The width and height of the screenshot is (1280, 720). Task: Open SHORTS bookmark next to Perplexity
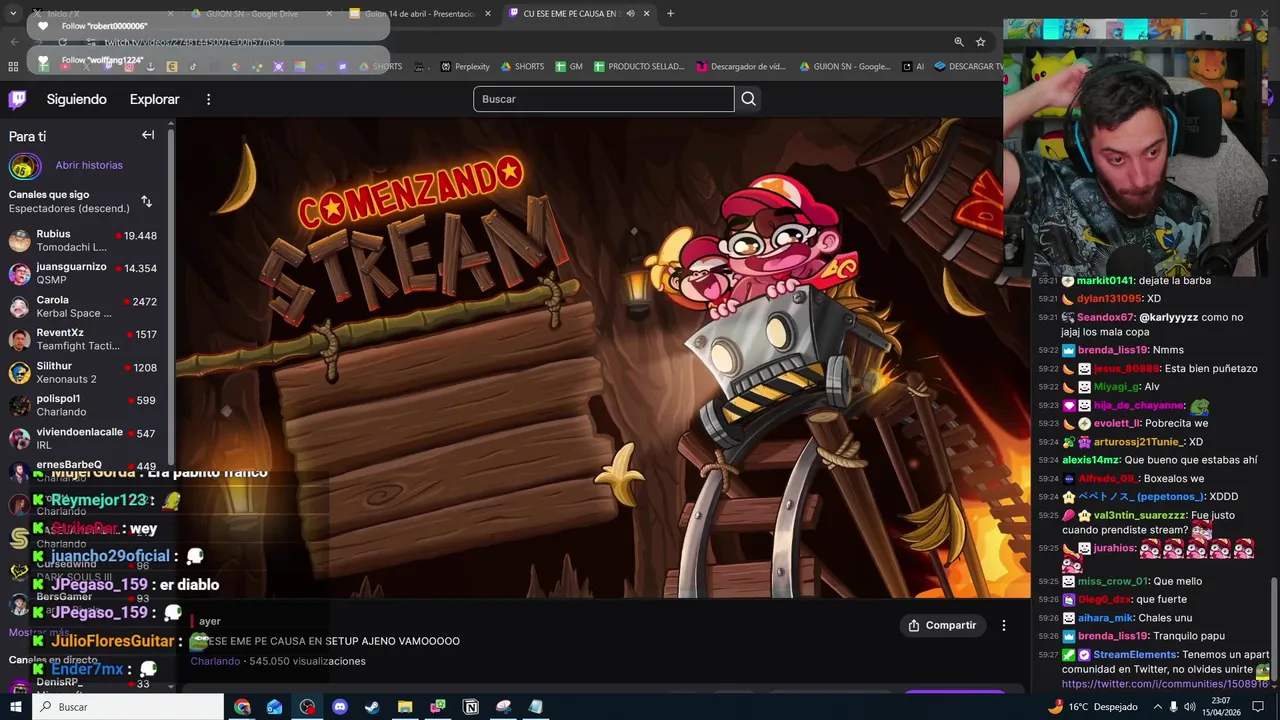[522, 67]
